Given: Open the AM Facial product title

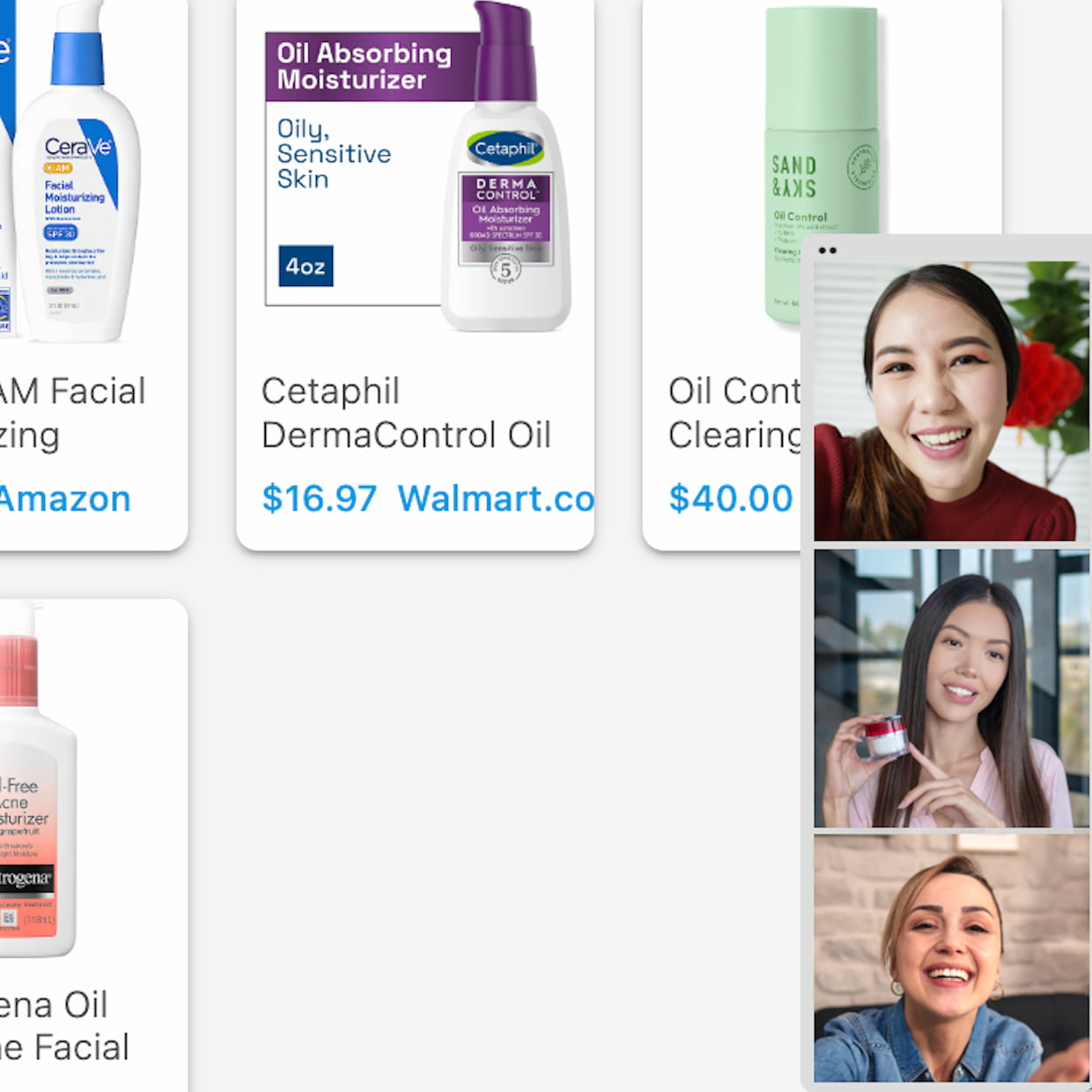Looking at the screenshot, I should (72, 413).
